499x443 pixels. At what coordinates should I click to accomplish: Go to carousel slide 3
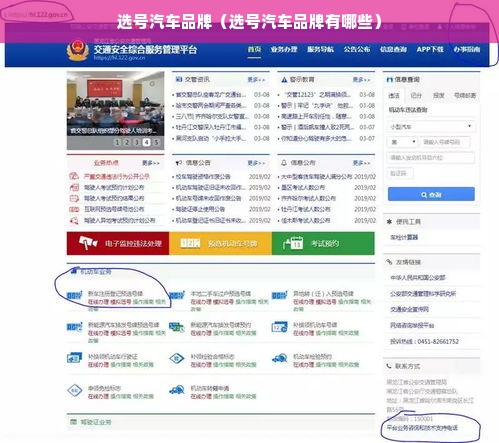pos(136,142)
